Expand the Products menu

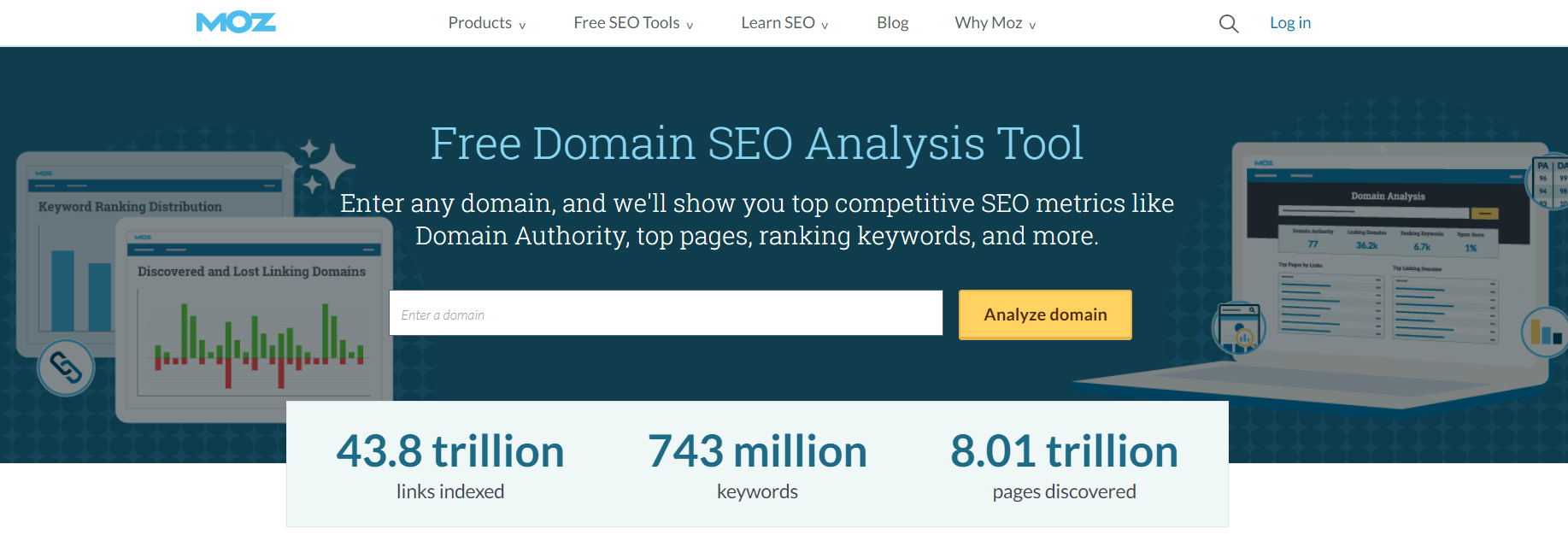pyautogui.click(x=487, y=23)
